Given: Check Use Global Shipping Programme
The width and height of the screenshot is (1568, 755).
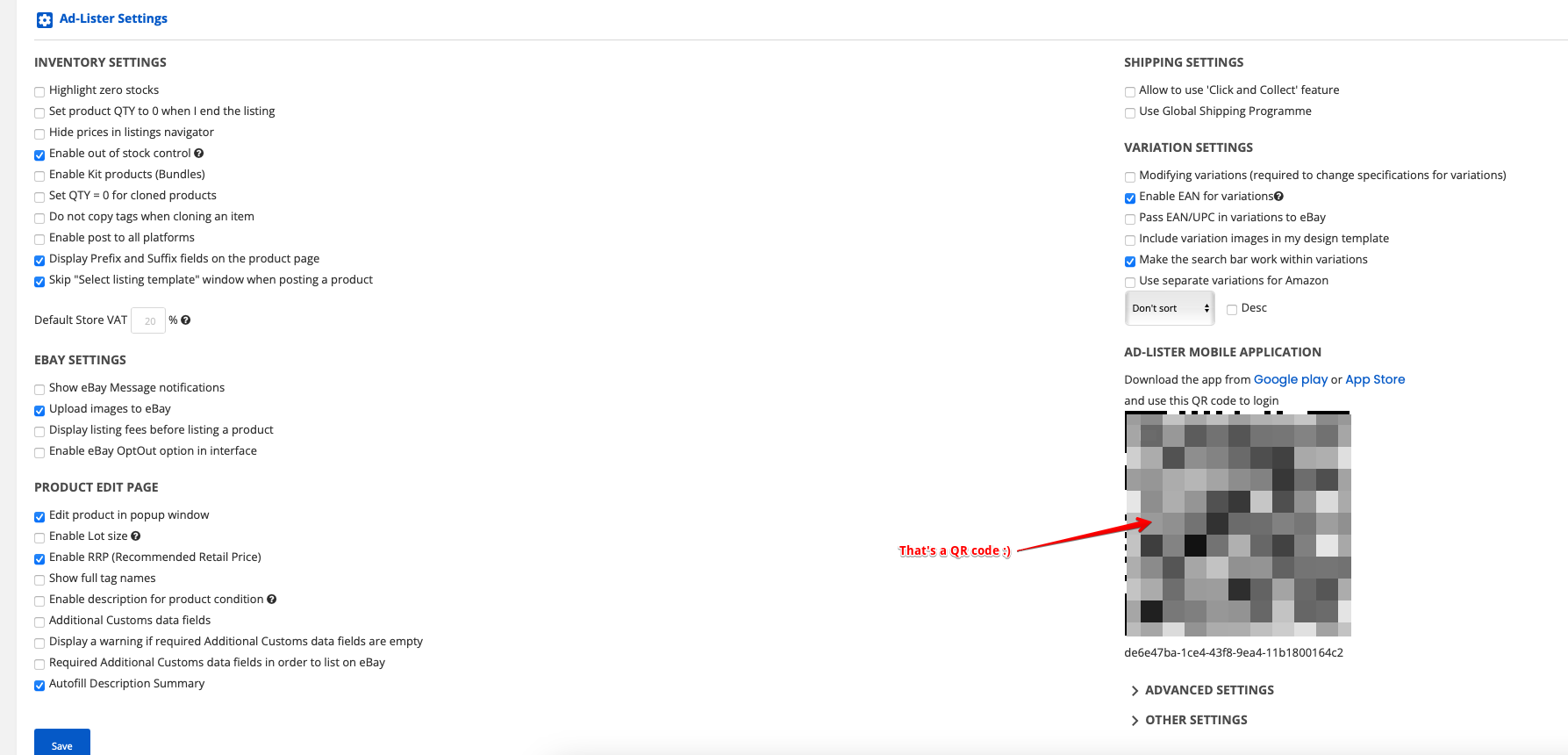Looking at the screenshot, I should click(x=1130, y=112).
